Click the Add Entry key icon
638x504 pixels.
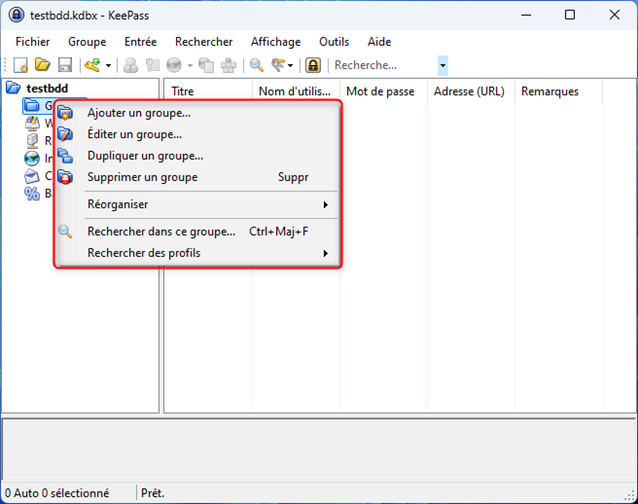coord(93,65)
